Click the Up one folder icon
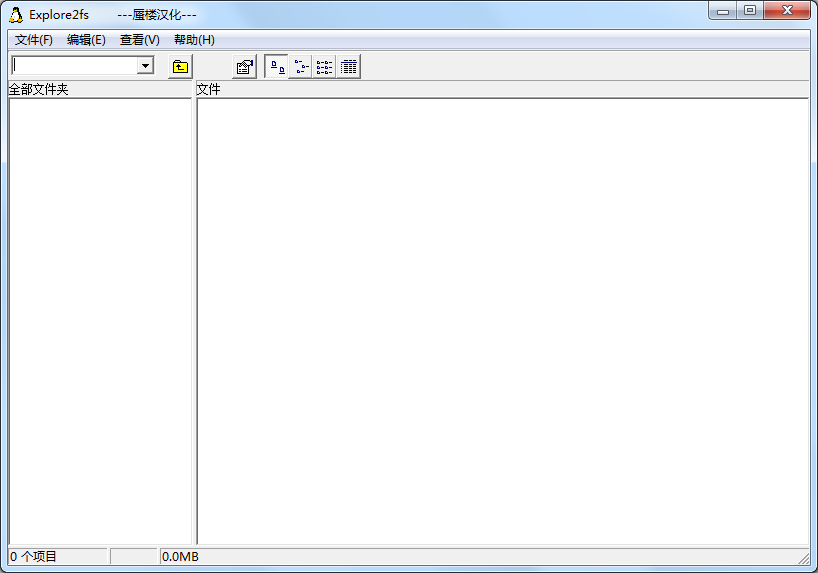The image size is (818, 573). point(180,67)
